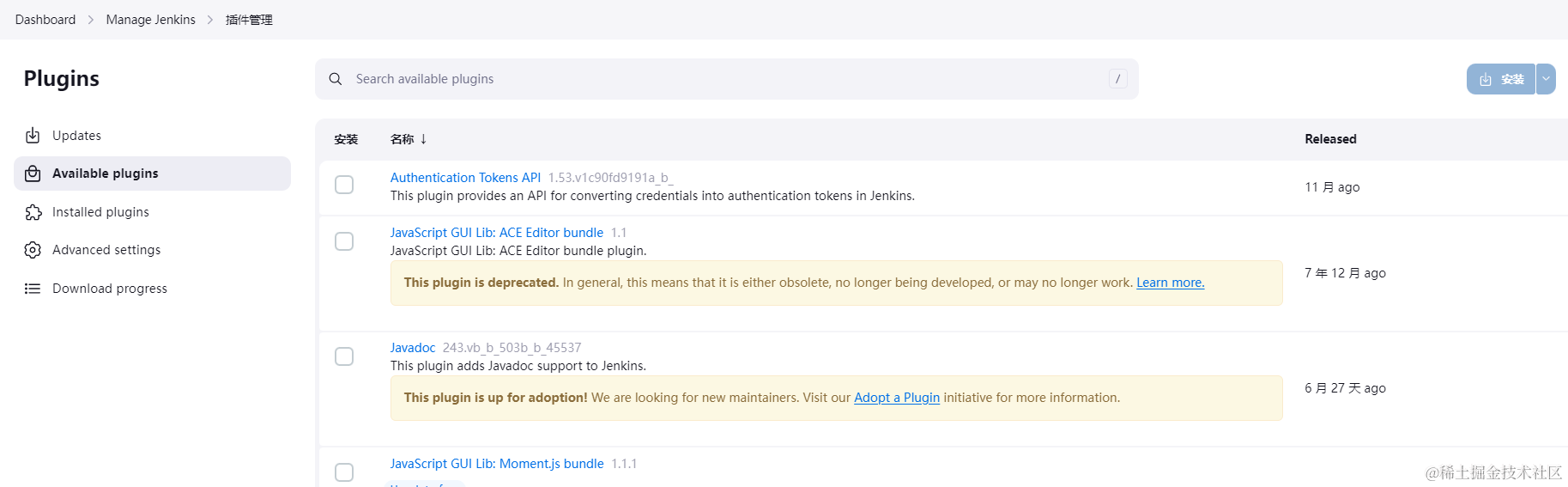Viewport: 1568px width, 487px height.
Task: Click the Released column header
Action: click(x=1330, y=139)
